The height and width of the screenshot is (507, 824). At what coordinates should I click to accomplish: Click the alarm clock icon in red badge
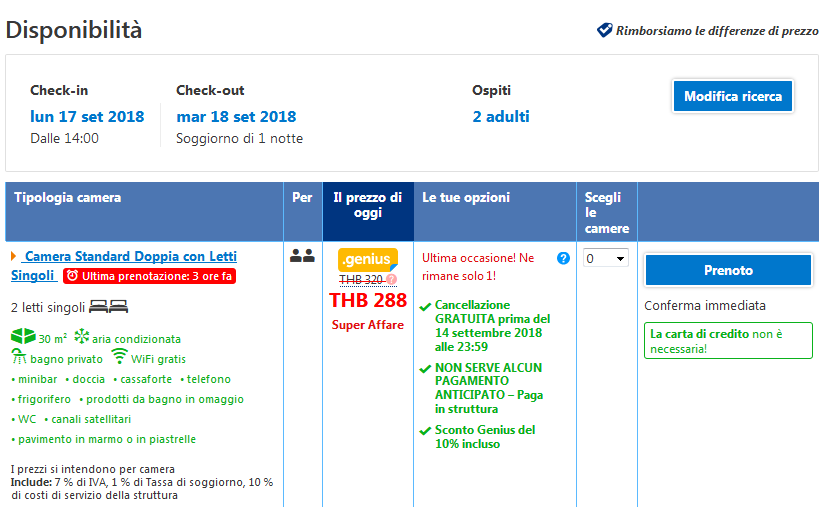[x=73, y=276]
